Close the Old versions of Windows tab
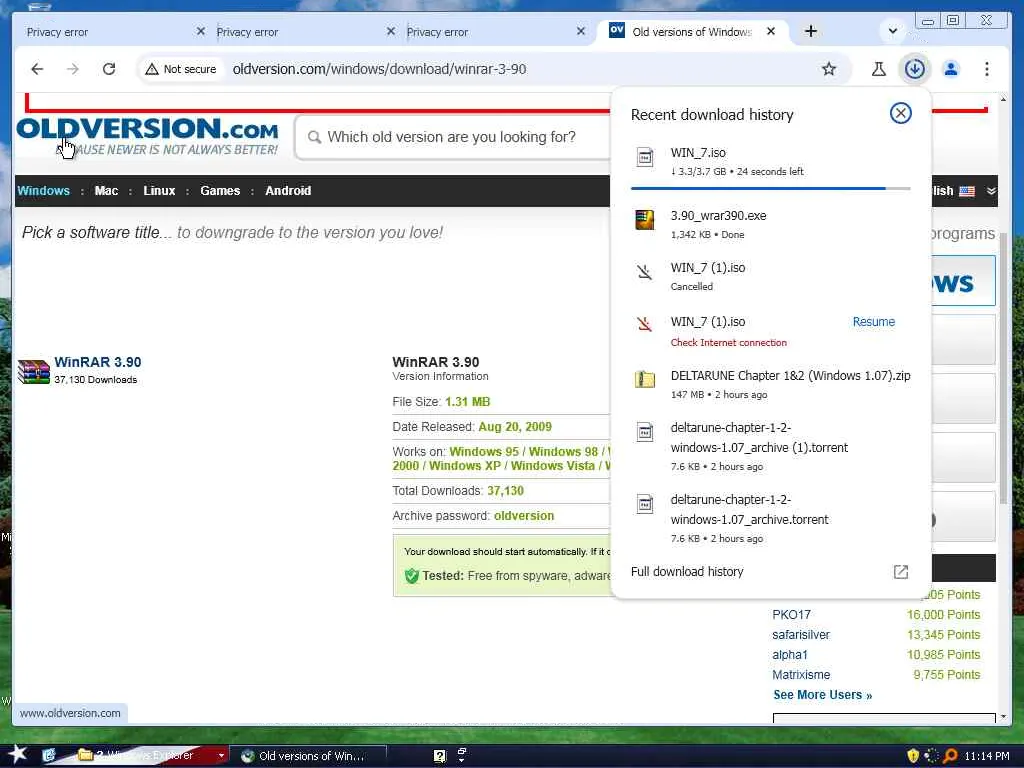 pos(771,31)
